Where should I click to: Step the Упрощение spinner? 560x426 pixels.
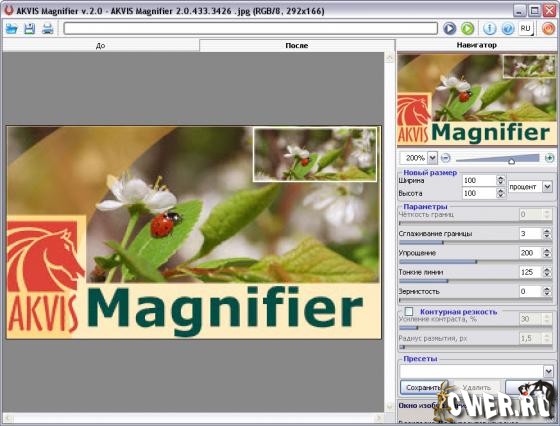(547, 253)
